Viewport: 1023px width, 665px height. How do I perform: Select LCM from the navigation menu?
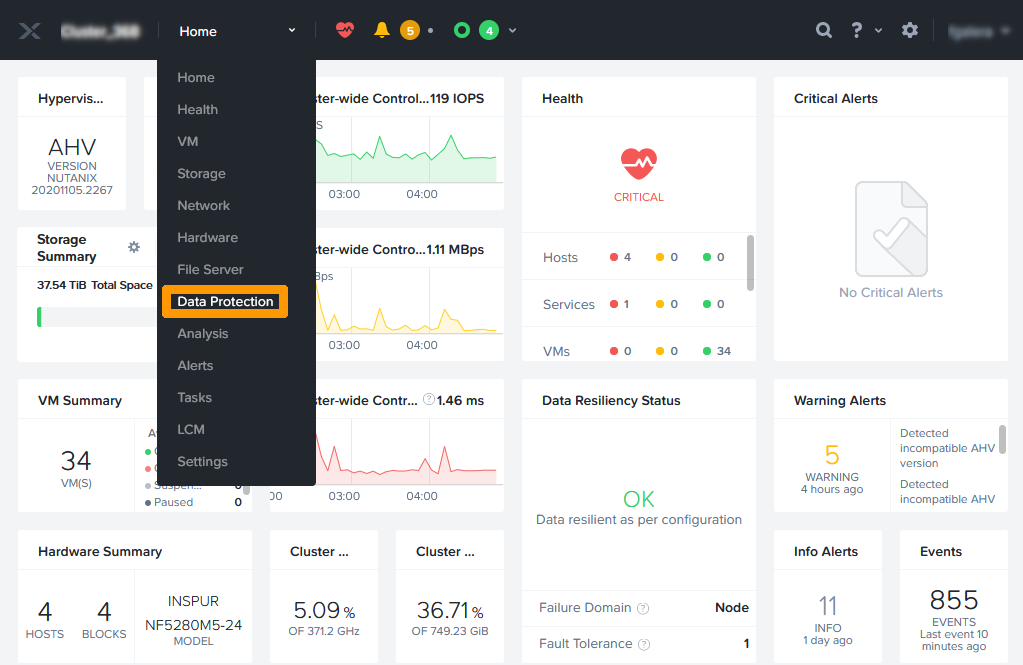(191, 429)
